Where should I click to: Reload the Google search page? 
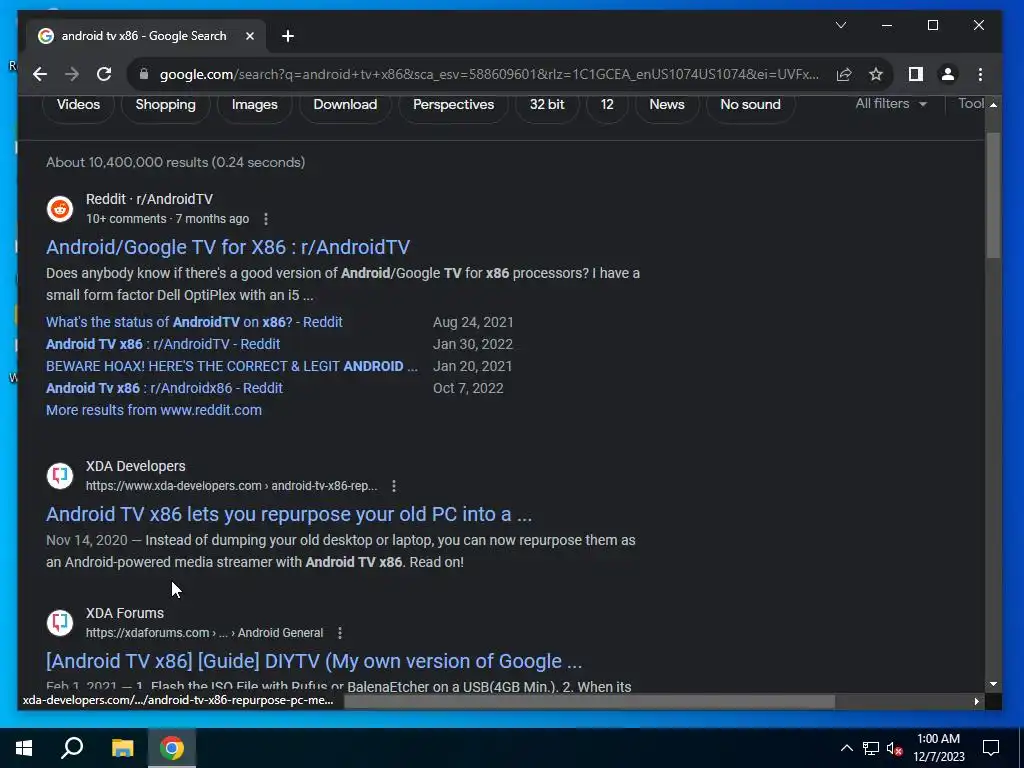pos(104,74)
